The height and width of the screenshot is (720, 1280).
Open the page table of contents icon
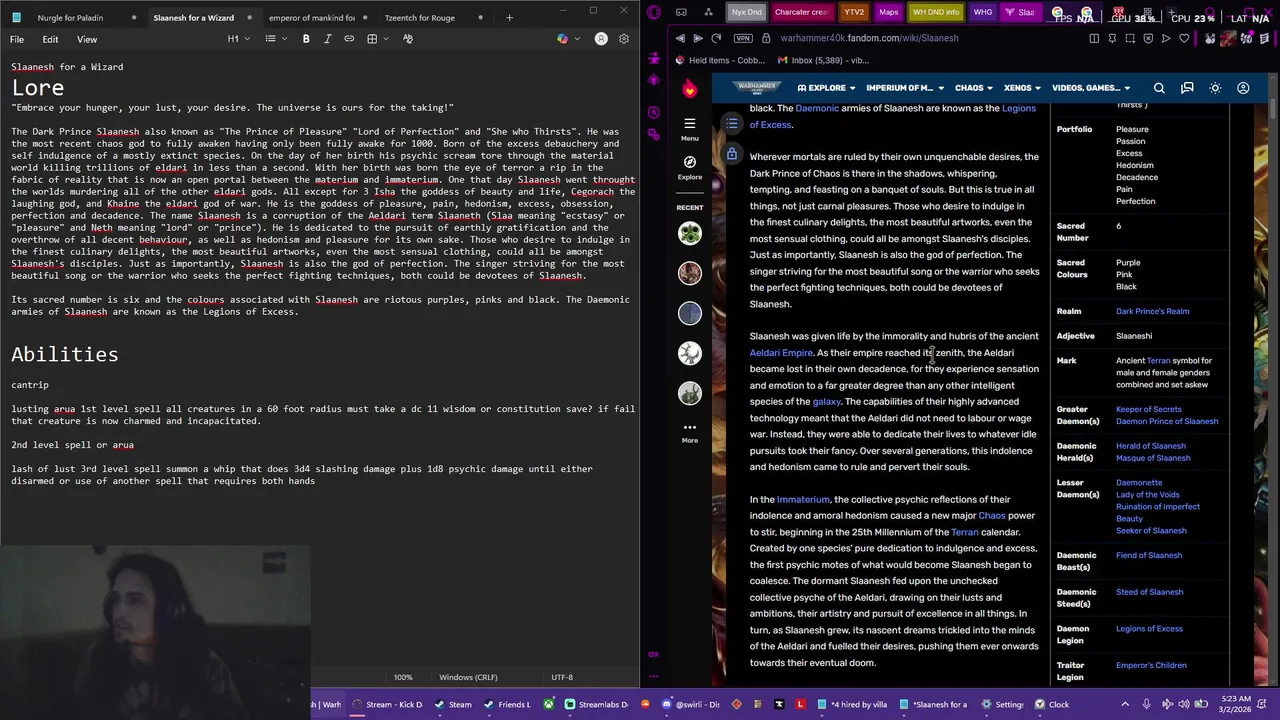point(732,123)
